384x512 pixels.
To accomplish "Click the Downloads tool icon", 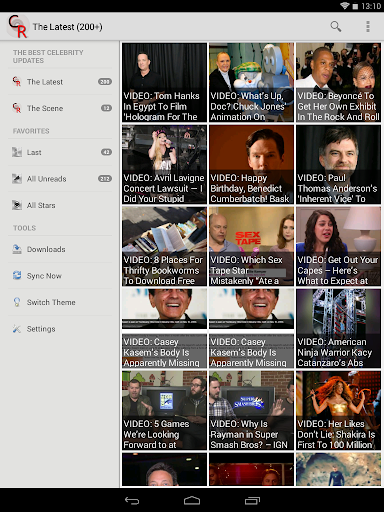I will click(x=17, y=249).
